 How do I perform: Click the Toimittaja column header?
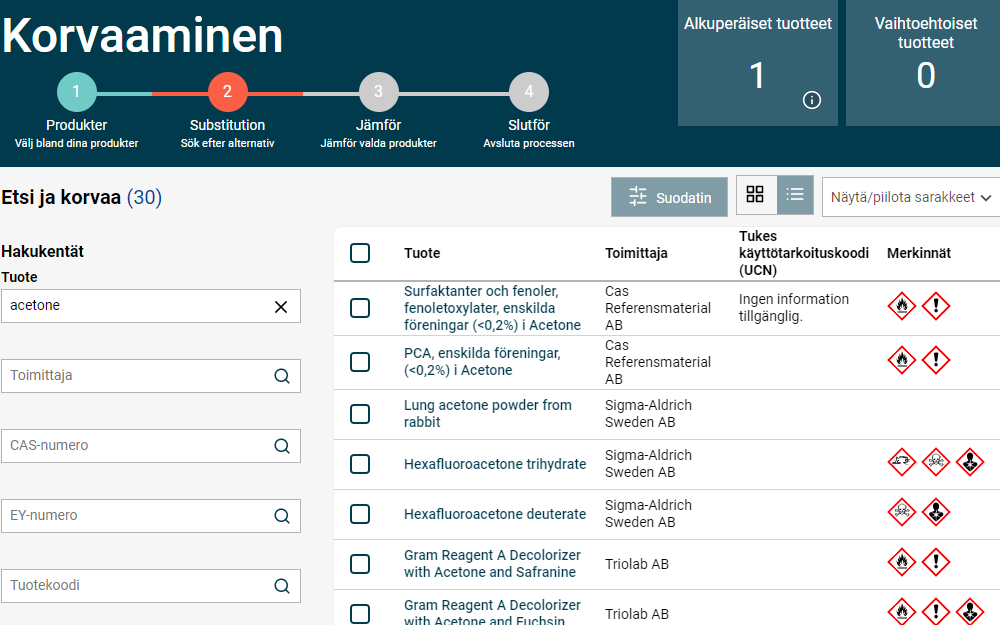point(636,253)
